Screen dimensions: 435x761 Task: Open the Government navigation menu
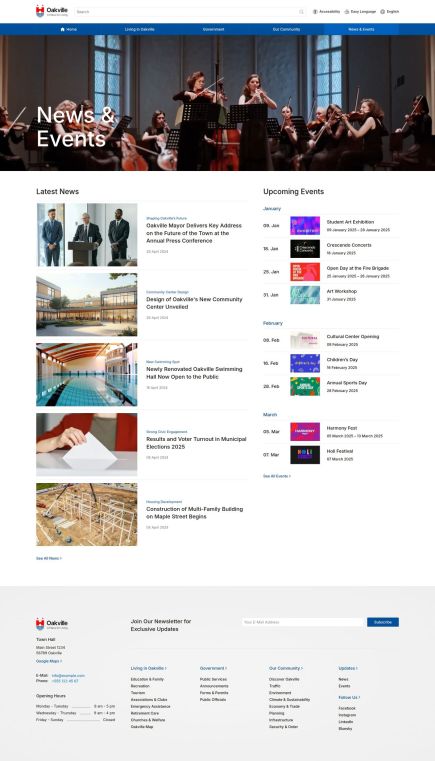tap(213, 29)
